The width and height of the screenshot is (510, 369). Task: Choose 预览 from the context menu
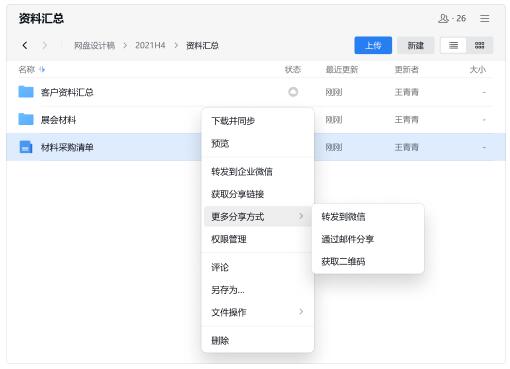point(258,144)
